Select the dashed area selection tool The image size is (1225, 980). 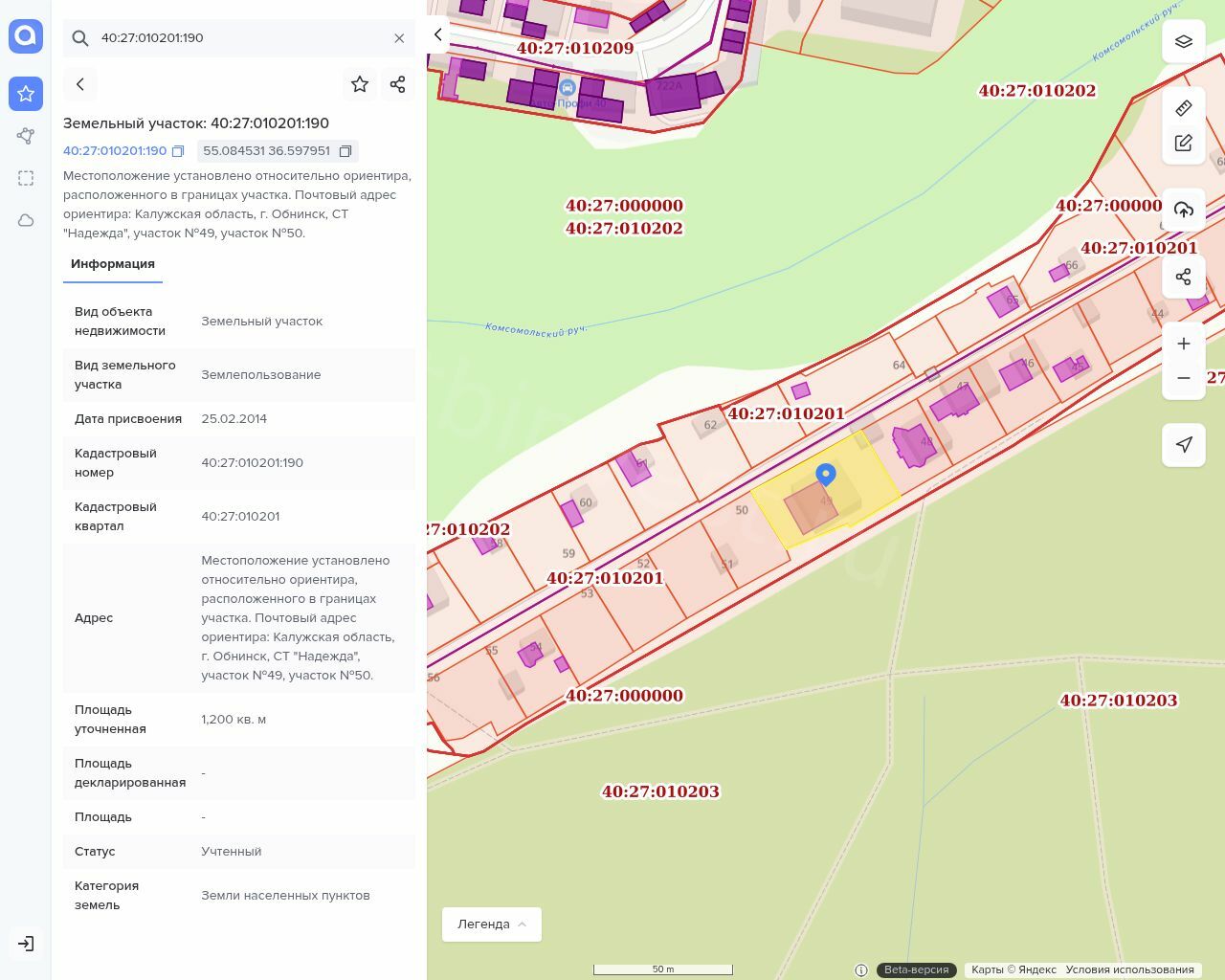(x=26, y=178)
